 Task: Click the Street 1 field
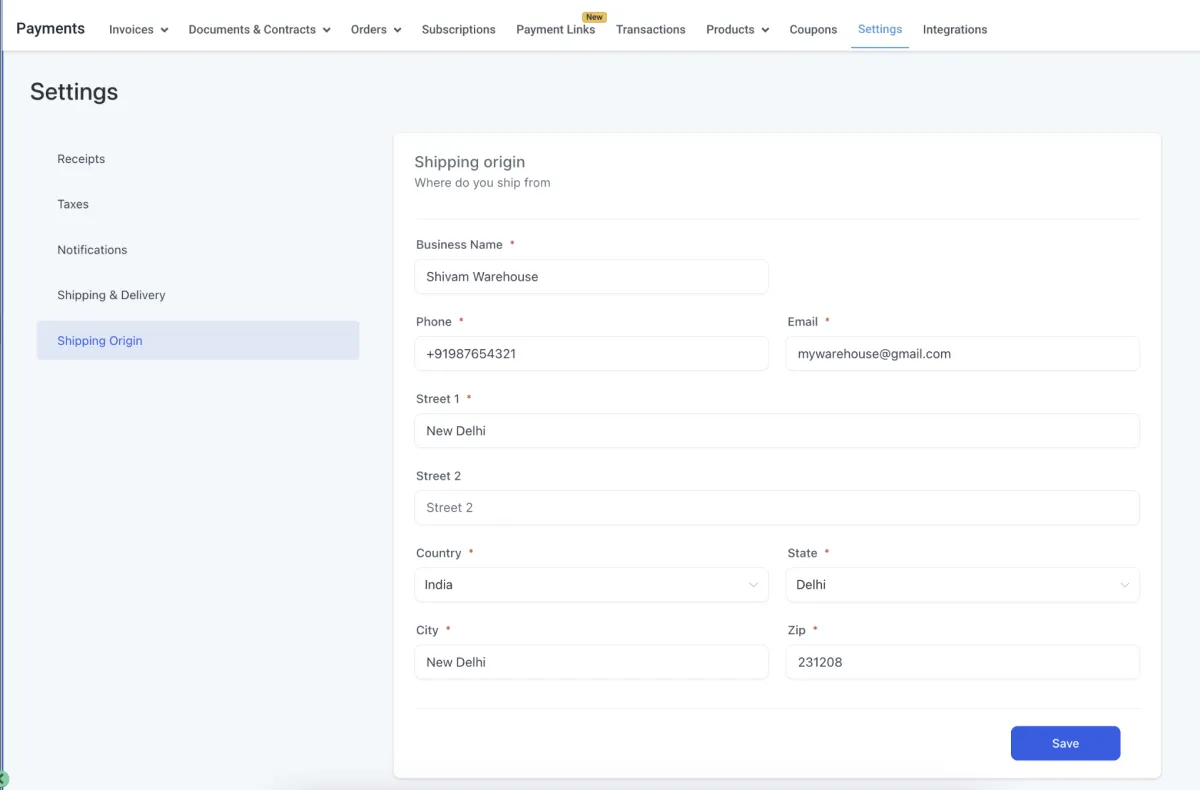(777, 431)
